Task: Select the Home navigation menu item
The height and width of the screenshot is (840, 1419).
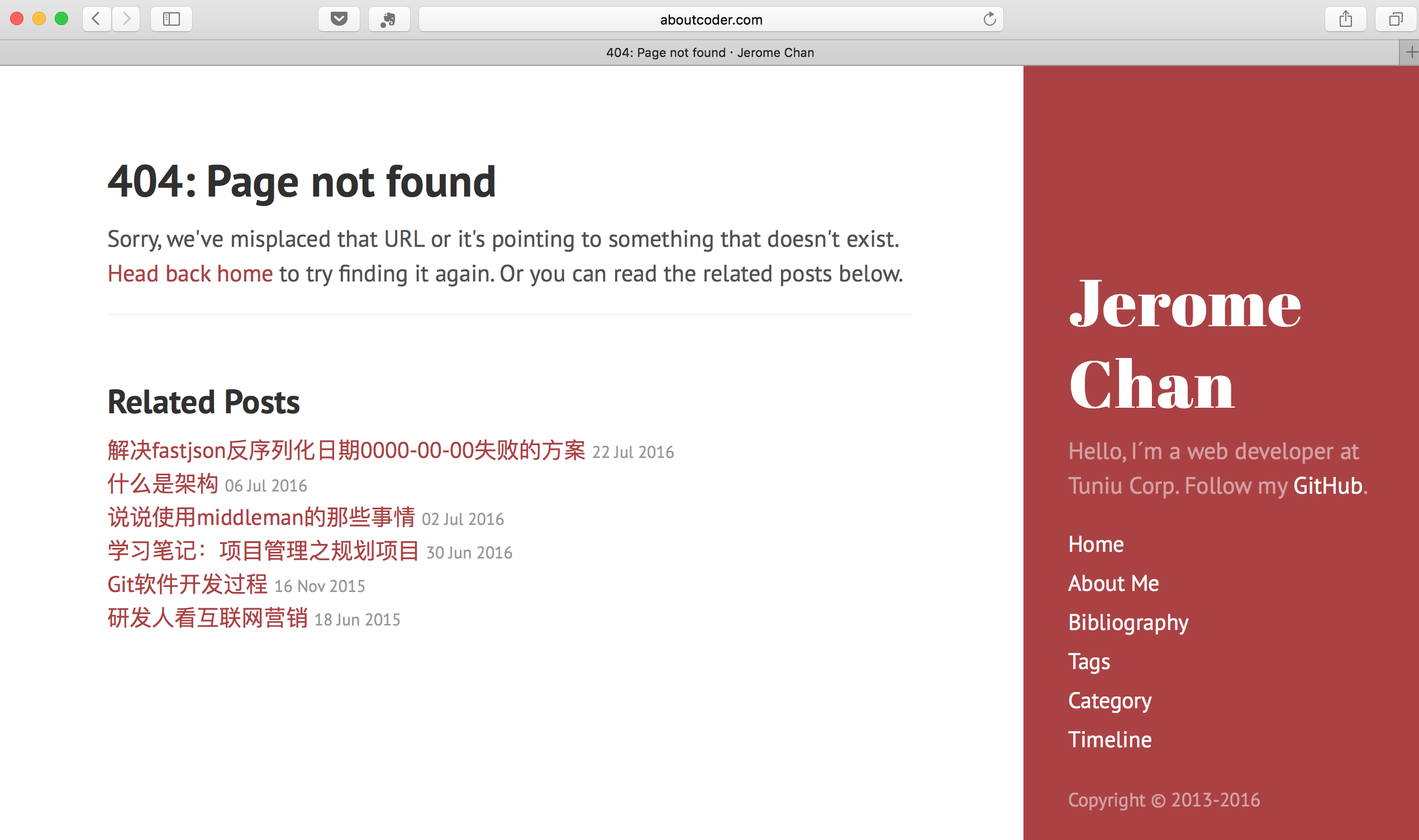Action: click(x=1096, y=544)
